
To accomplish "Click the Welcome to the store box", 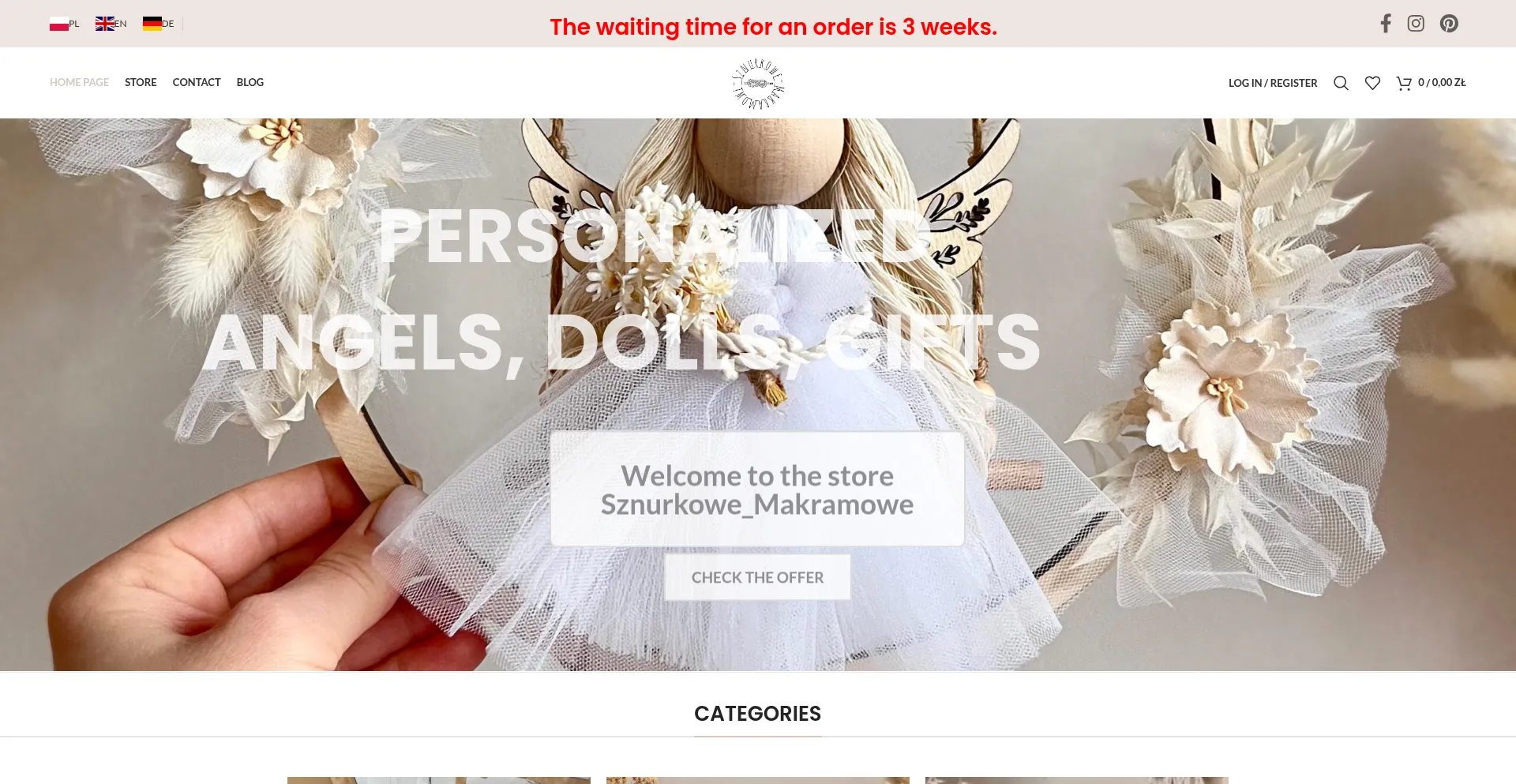I will [x=757, y=489].
